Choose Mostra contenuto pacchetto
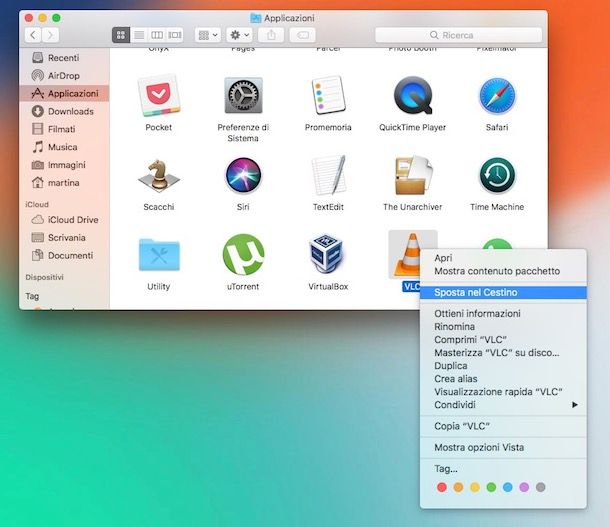The image size is (610, 527). click(x=503, y=271)
